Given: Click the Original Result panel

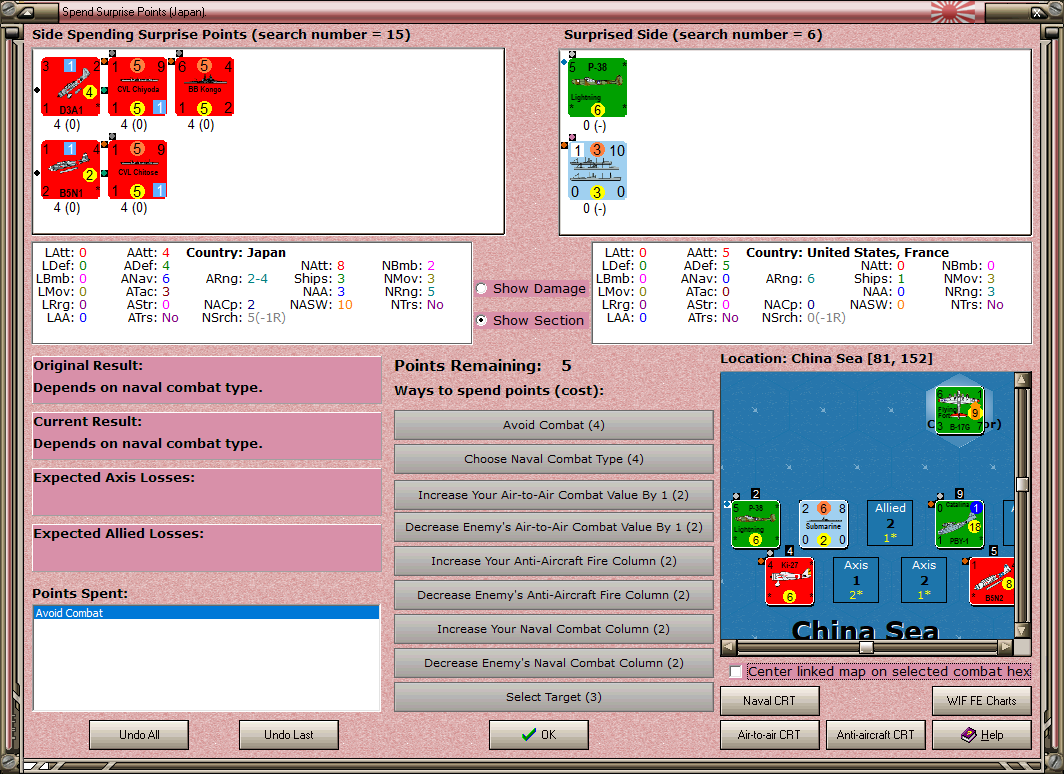Looking at the screenshot, I should tap(207, 380).
